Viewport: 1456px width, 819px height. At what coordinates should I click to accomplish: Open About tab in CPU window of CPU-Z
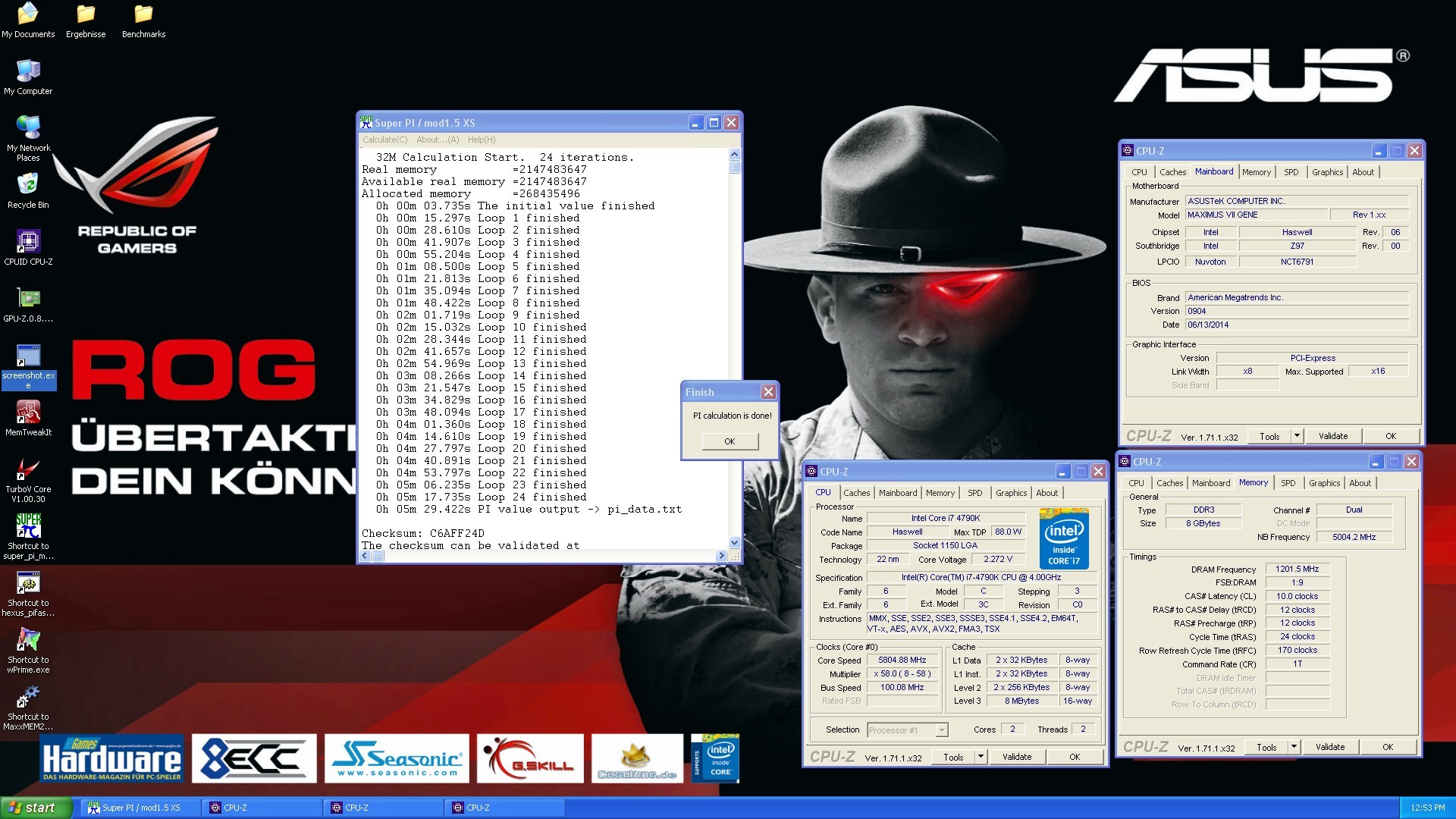tap(1047, 493)
